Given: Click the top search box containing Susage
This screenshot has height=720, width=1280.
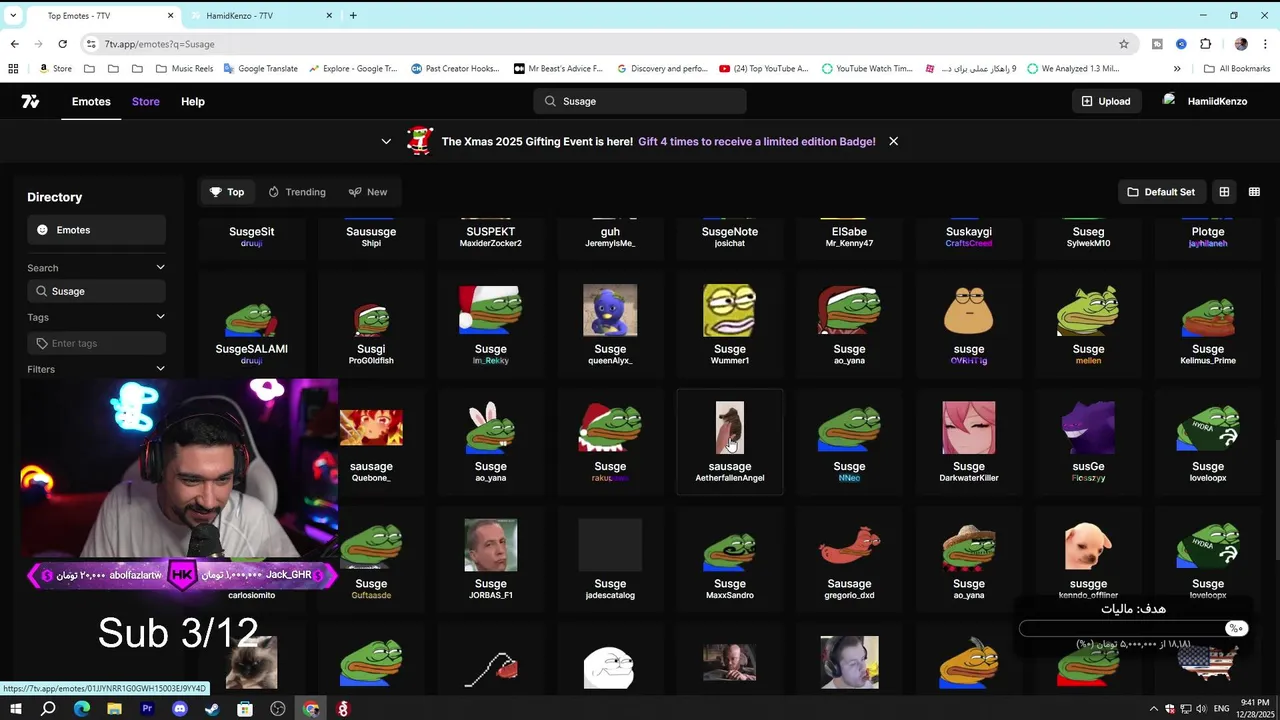Looking at the screenshot, I should tap(640, 101).
